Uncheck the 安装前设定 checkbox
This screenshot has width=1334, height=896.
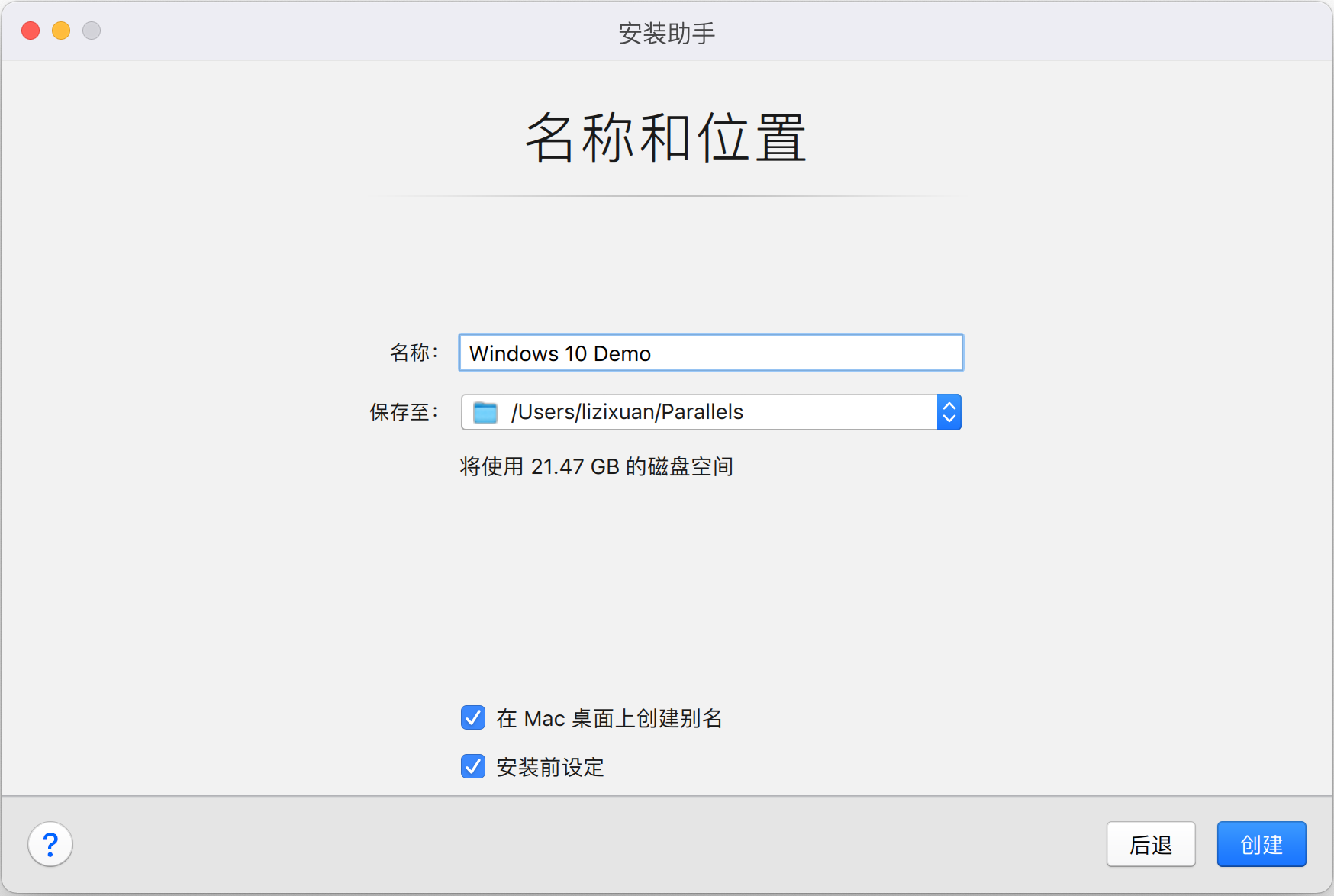(x=473, y=766)
